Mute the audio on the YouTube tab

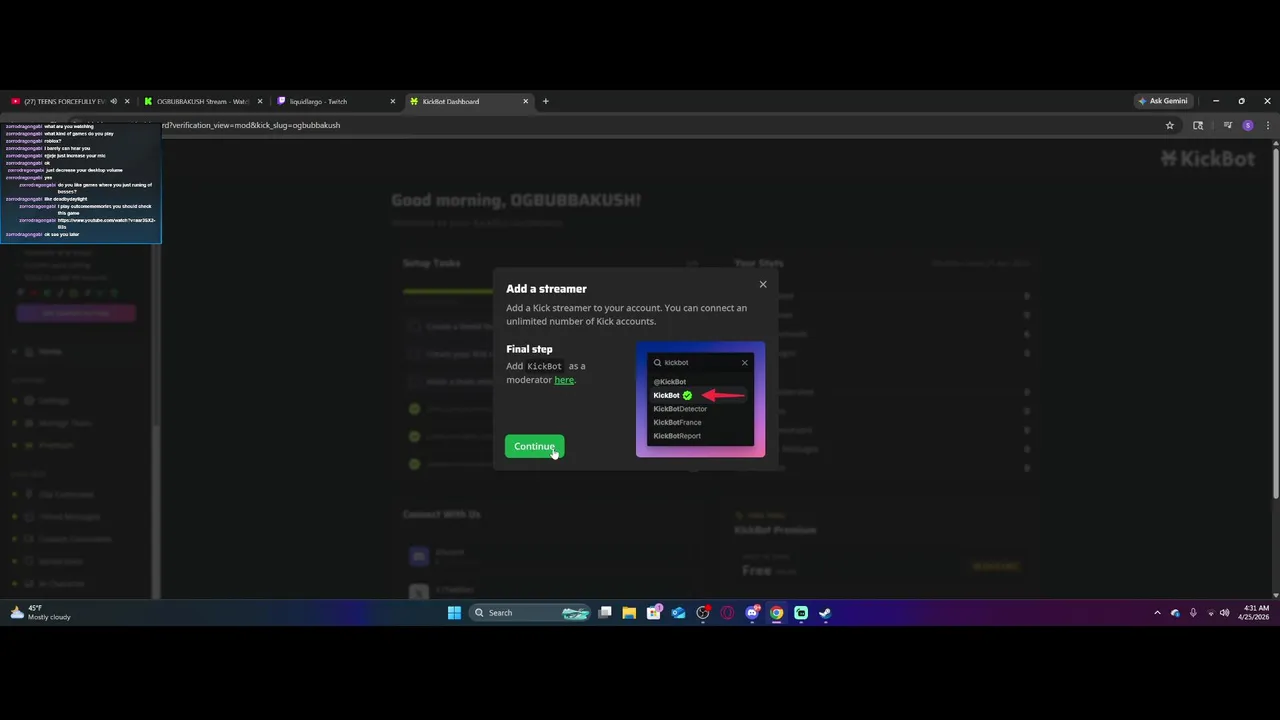113,101
